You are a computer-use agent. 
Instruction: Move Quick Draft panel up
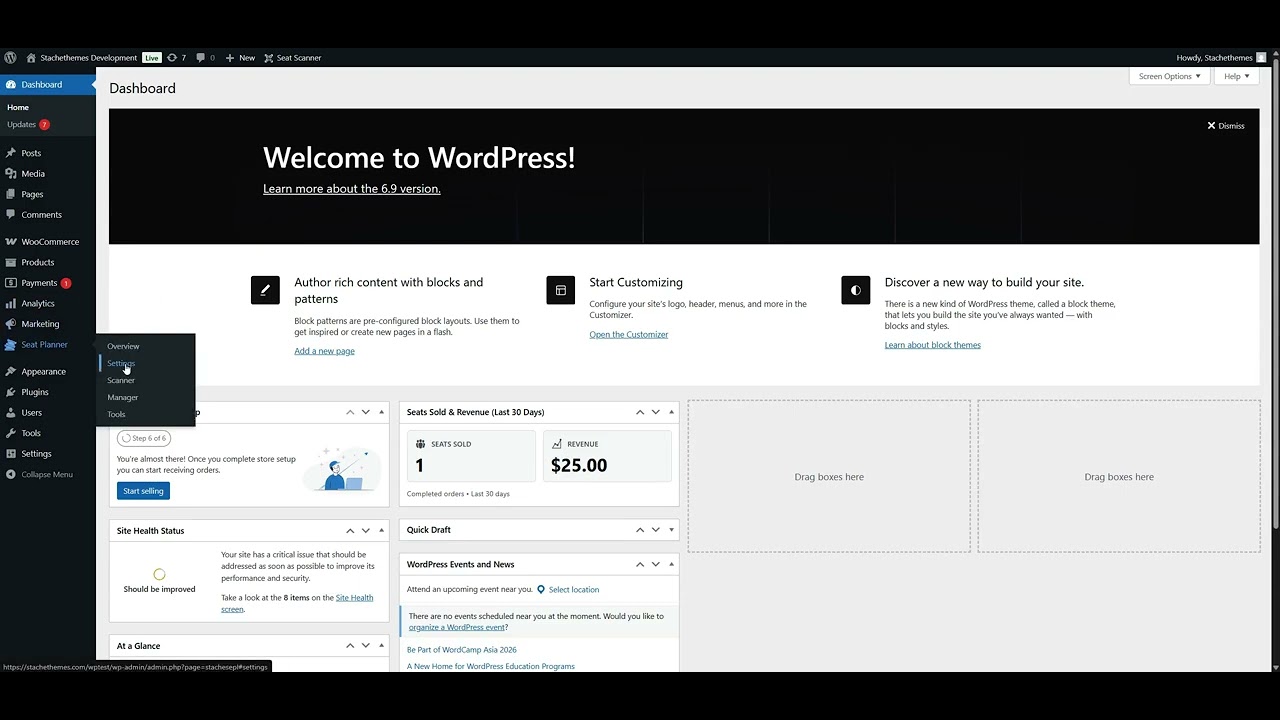coord(640,530)
